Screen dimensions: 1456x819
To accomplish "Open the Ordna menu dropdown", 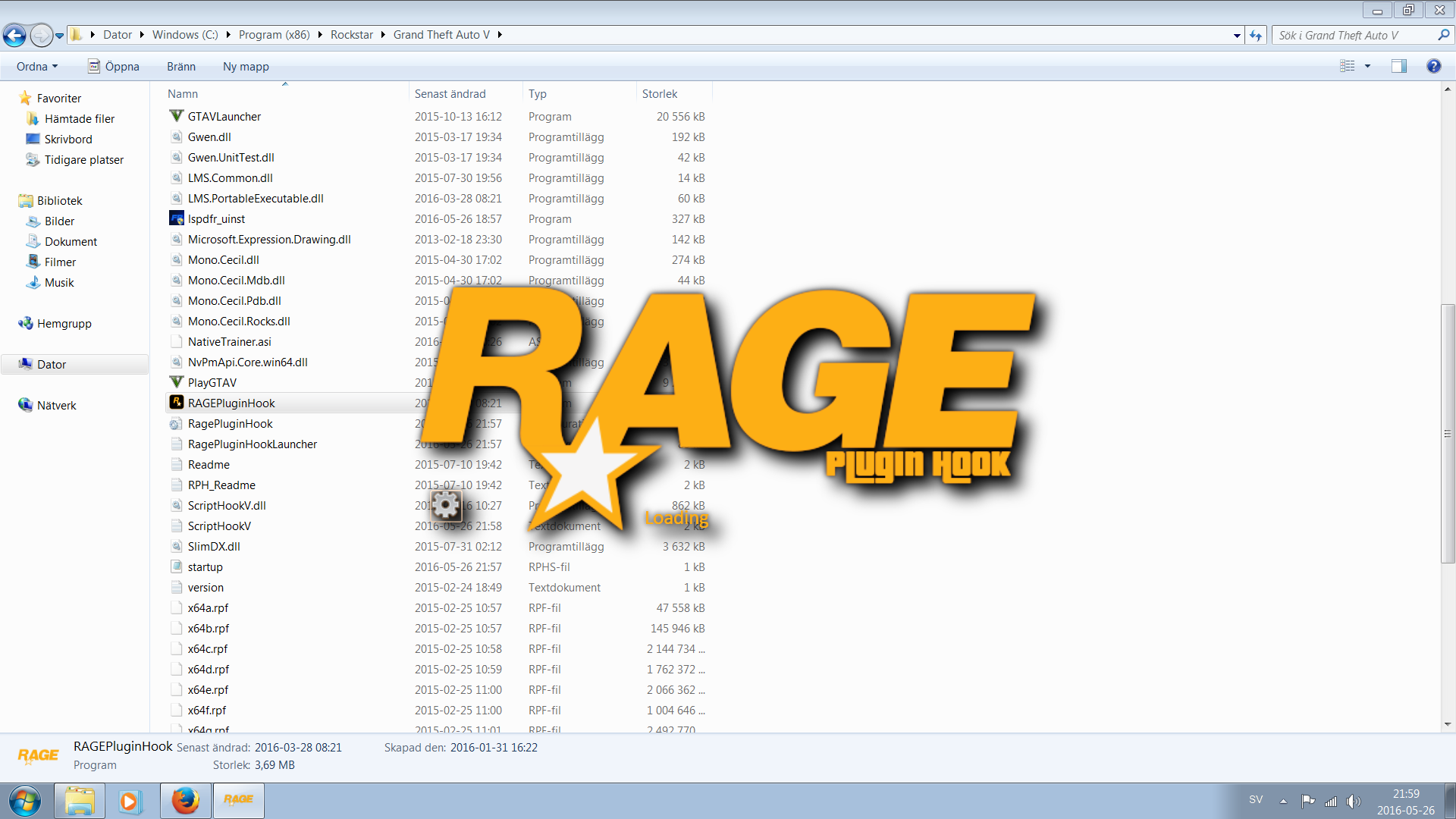I will [37, 66].
